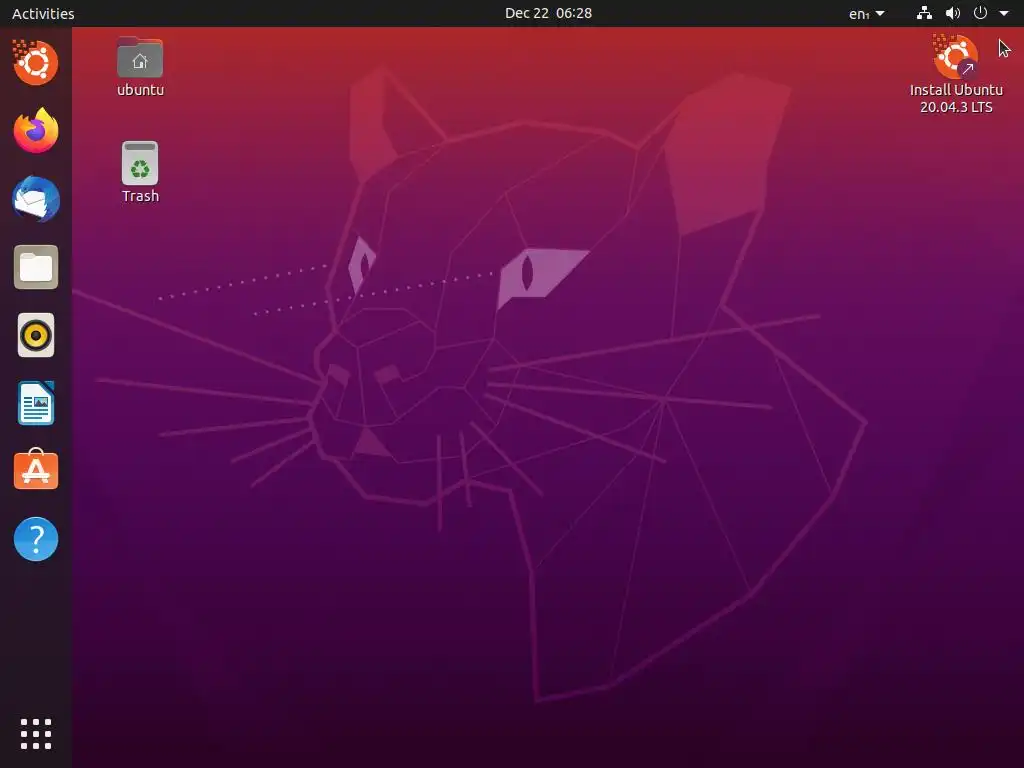Launch Rhythmbox music player

coord(36,335)
